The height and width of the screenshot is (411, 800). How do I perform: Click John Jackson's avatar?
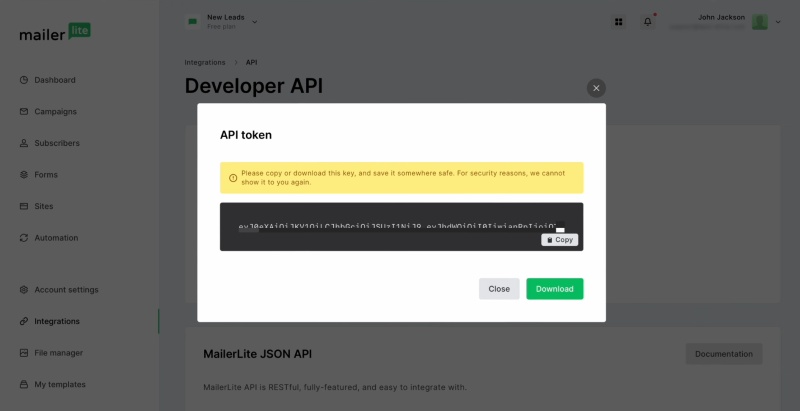pos(760,22)
